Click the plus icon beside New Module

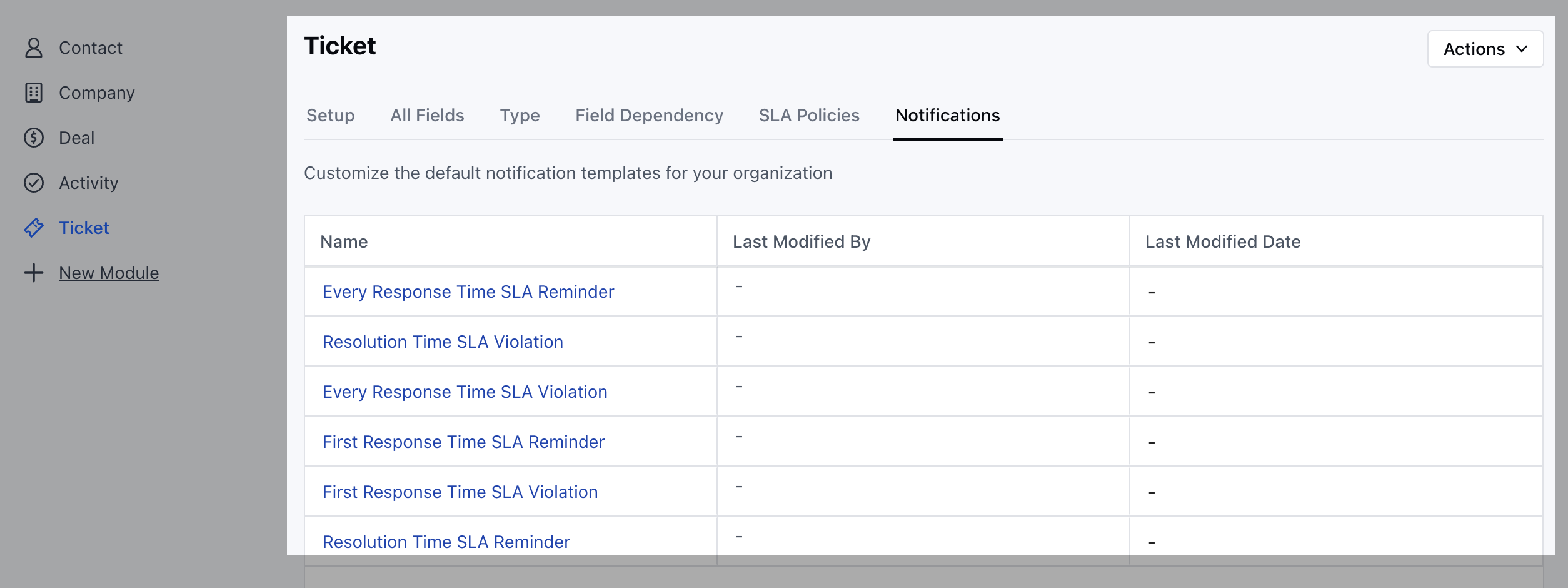33,273
